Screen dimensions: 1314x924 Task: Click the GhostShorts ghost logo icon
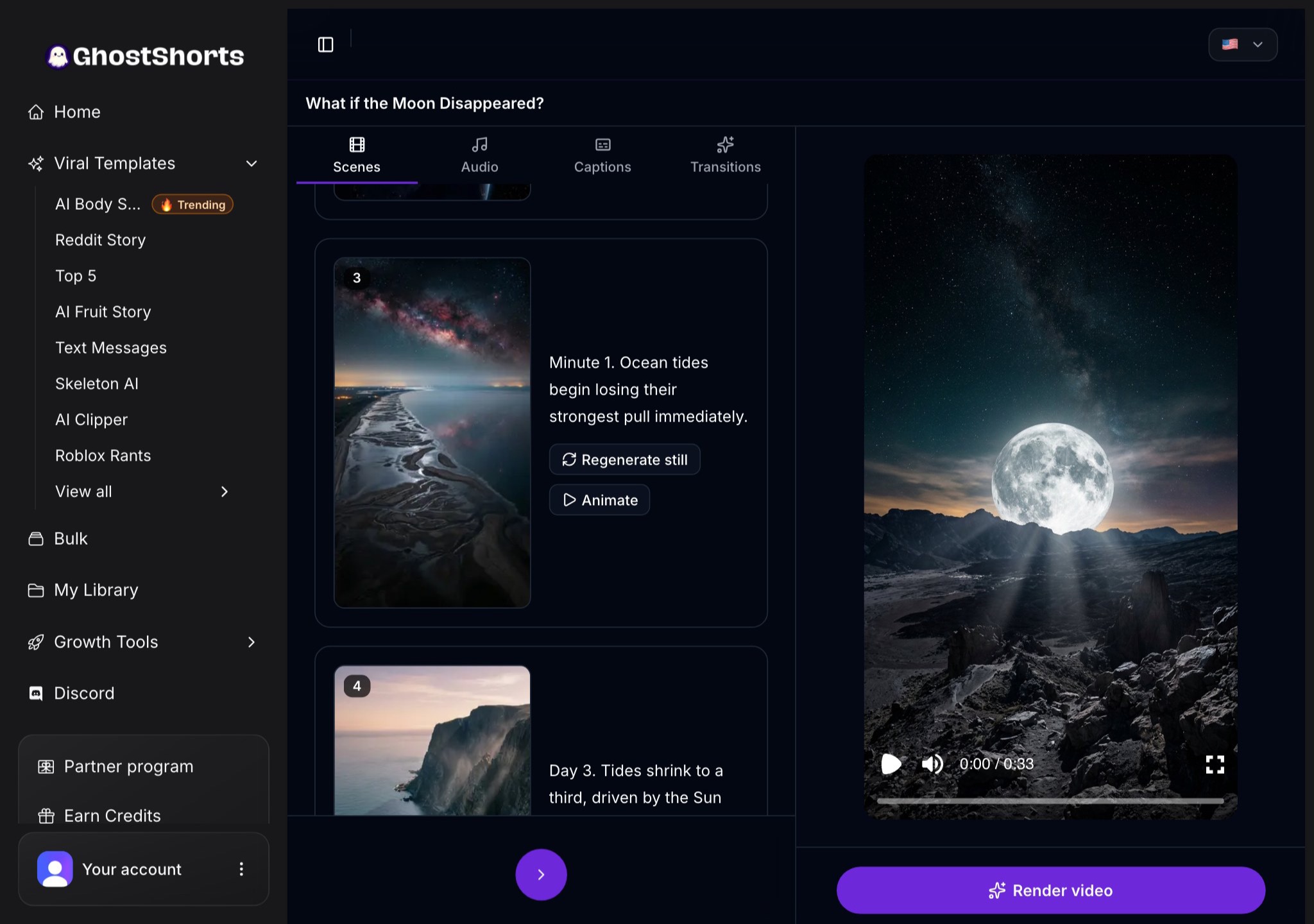click(58, 56)
